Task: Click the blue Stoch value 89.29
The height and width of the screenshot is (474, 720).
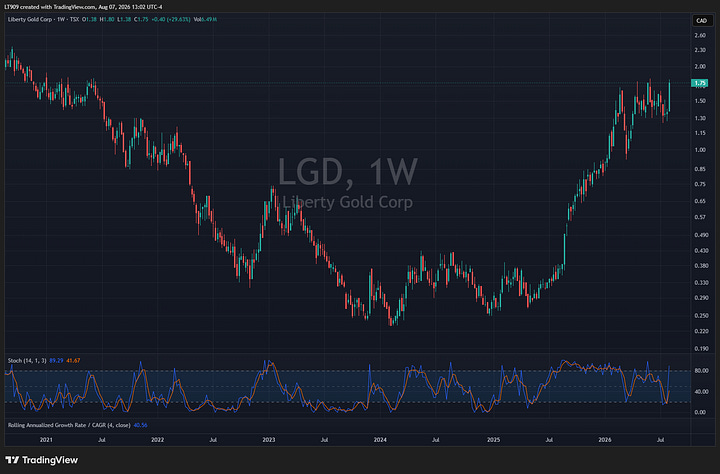Action: [56, 361]
